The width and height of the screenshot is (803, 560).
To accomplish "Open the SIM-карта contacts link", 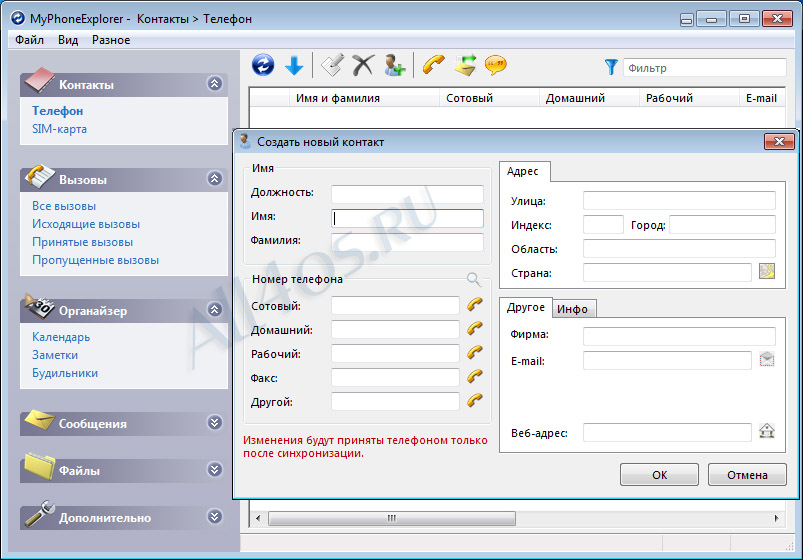I will pos(59,129).
